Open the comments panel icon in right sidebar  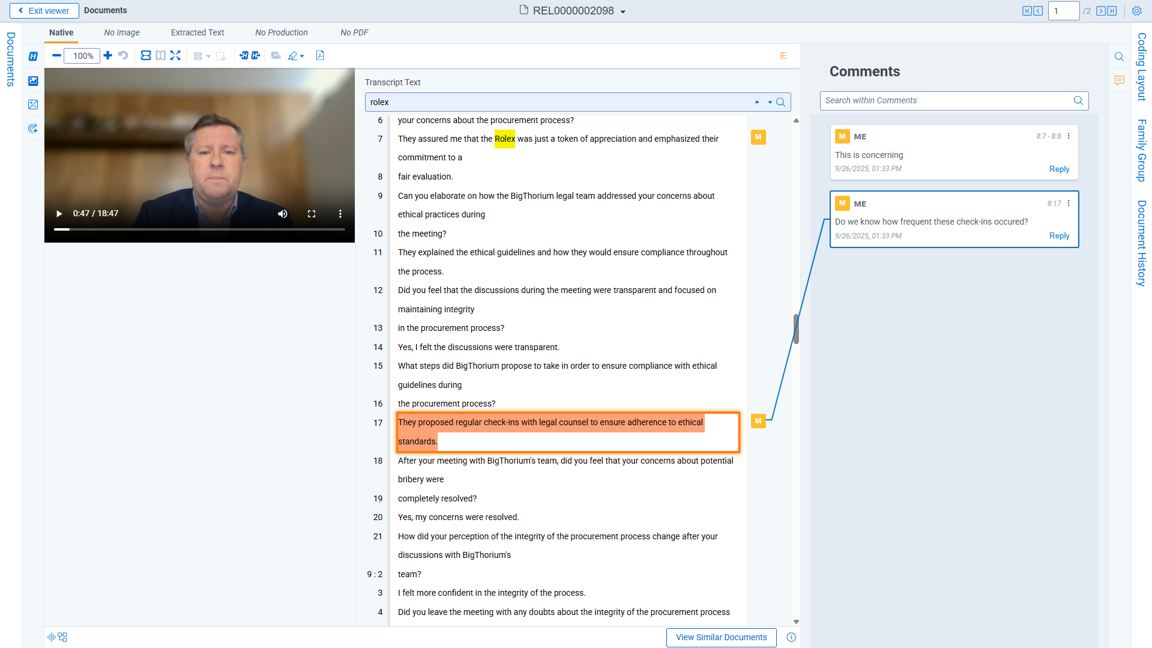coord(1119,80)
